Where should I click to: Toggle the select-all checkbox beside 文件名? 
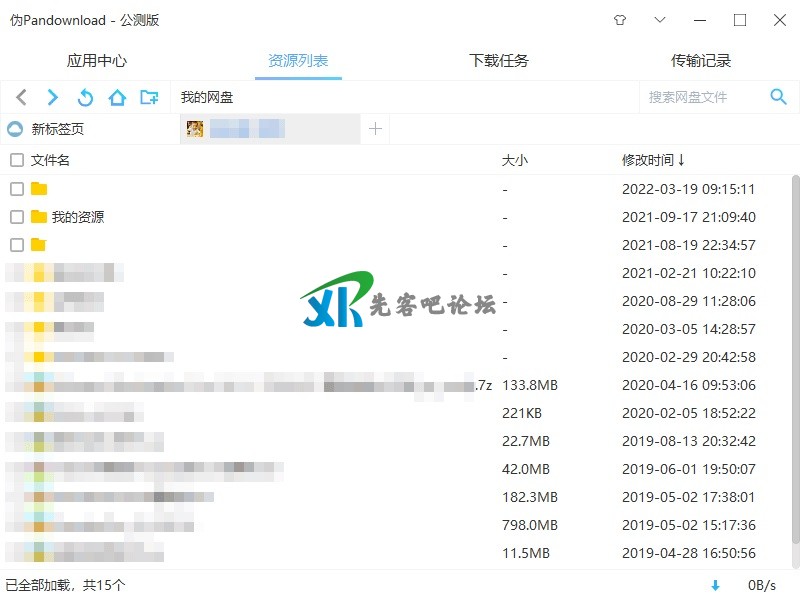coord(17,160)
